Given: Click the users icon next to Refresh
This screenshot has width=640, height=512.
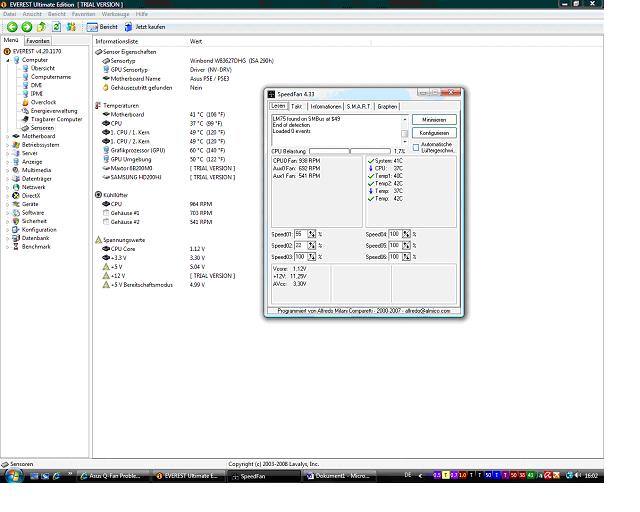Looking at the screenshot, I should tap(71, 27).
